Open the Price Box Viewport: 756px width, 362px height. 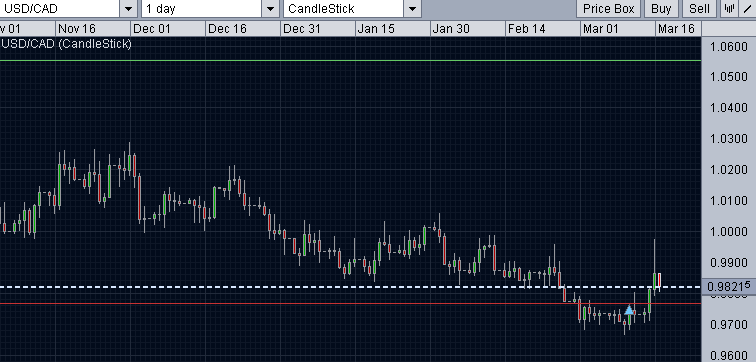(608, 9)
